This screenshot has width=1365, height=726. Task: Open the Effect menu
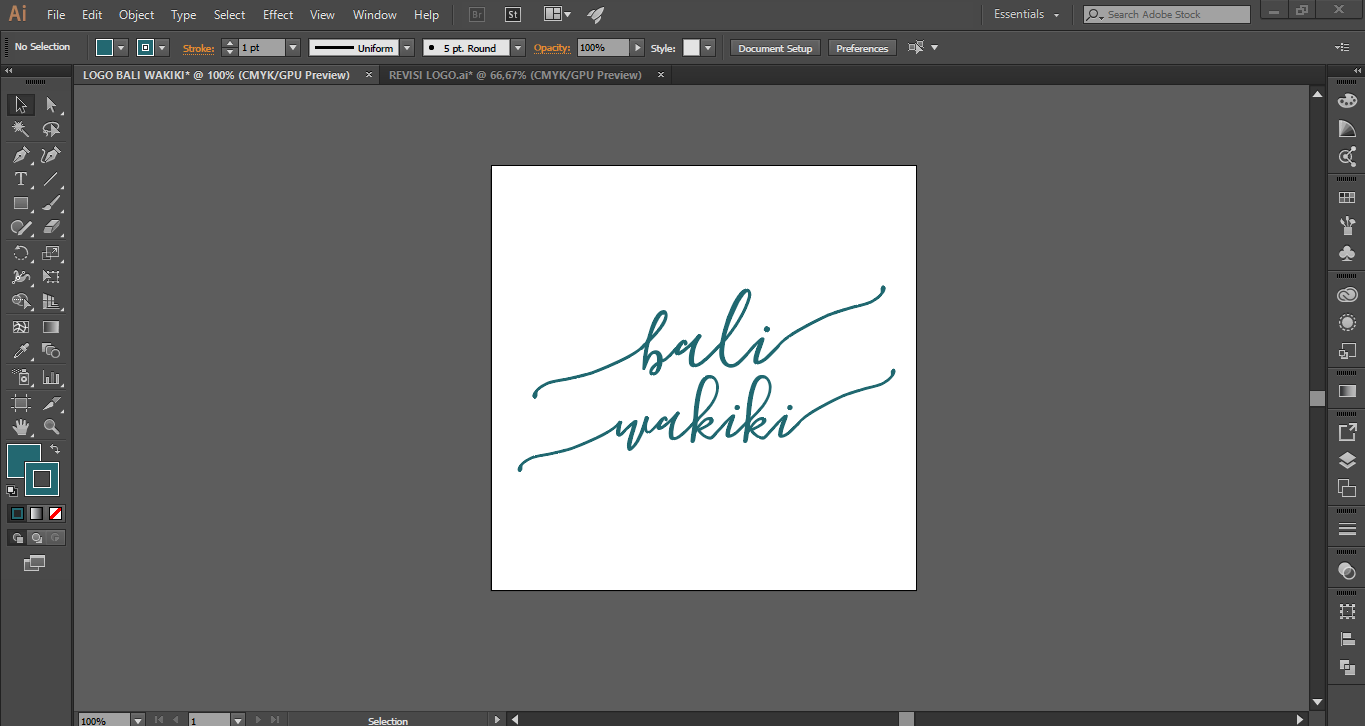(x=278, y=15)
